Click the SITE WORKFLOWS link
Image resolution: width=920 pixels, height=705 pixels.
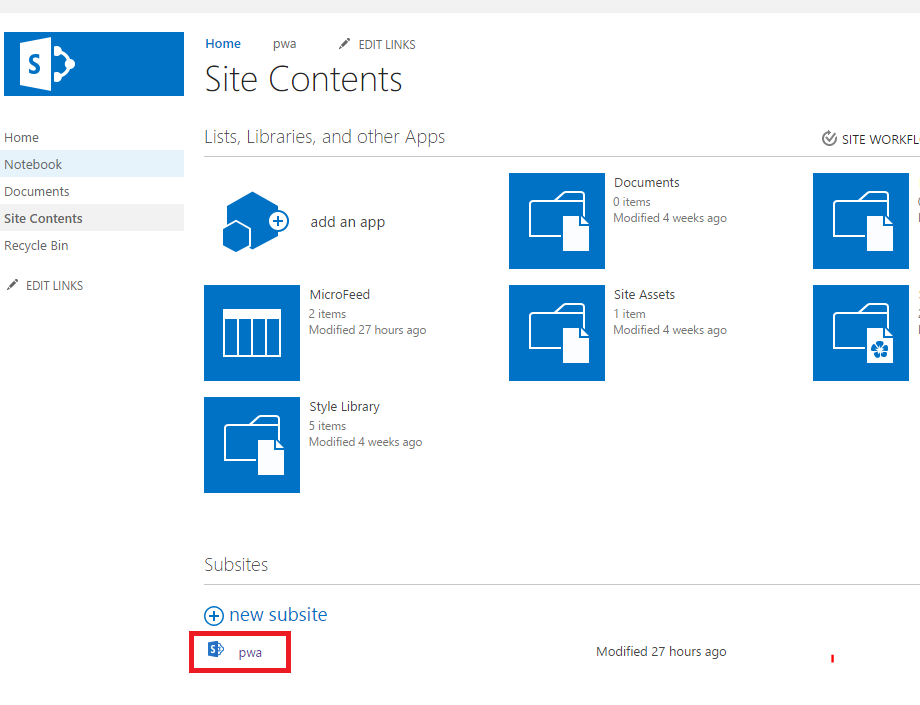[881, 139]
